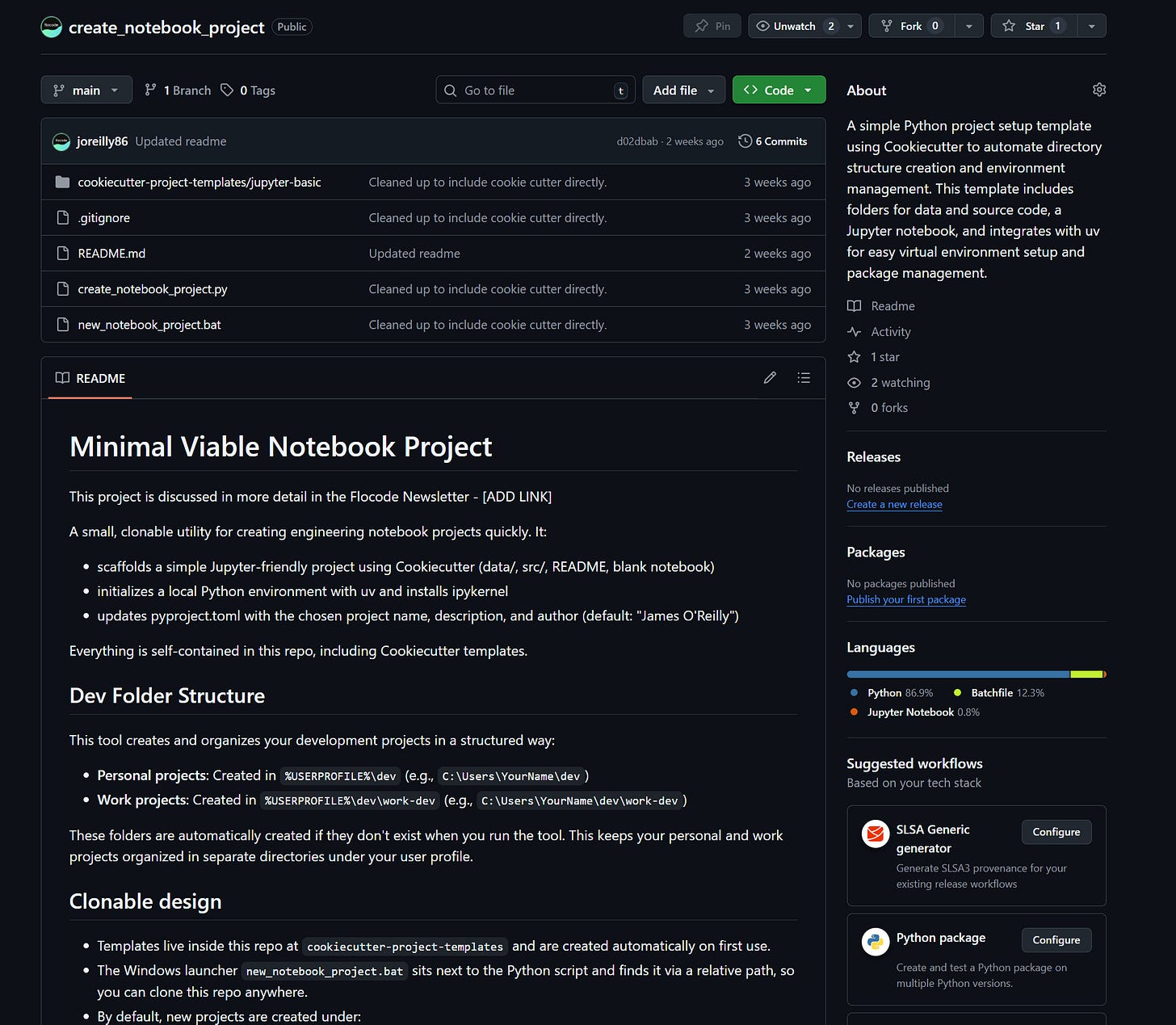Open cookiecutter-project-templates/jupyter-basic folder

tap(199, 183)
